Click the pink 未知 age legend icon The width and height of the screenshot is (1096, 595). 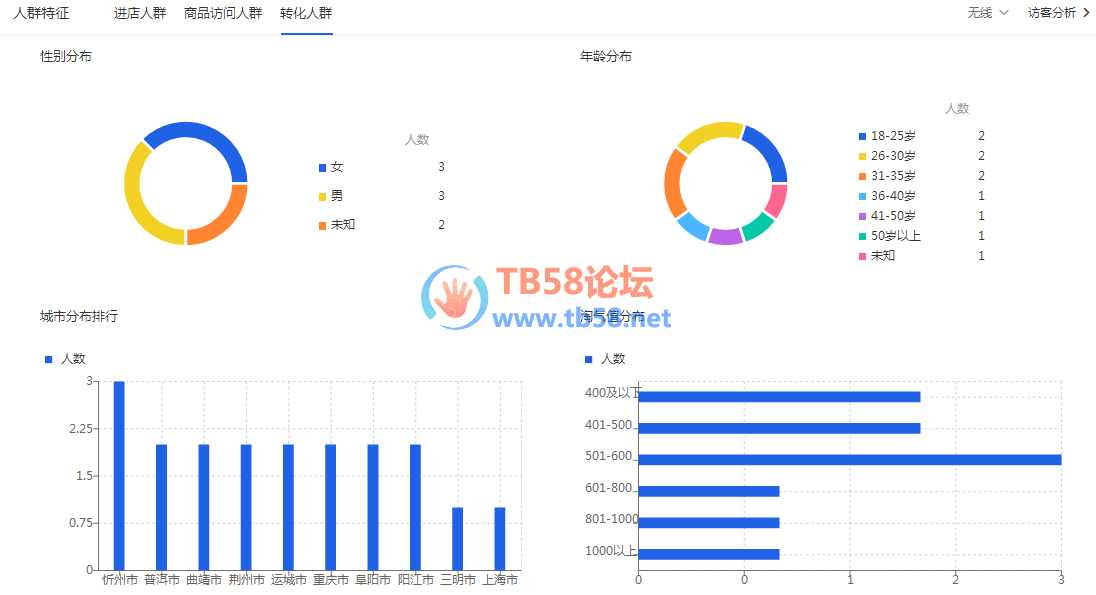(x=863, y=256)
